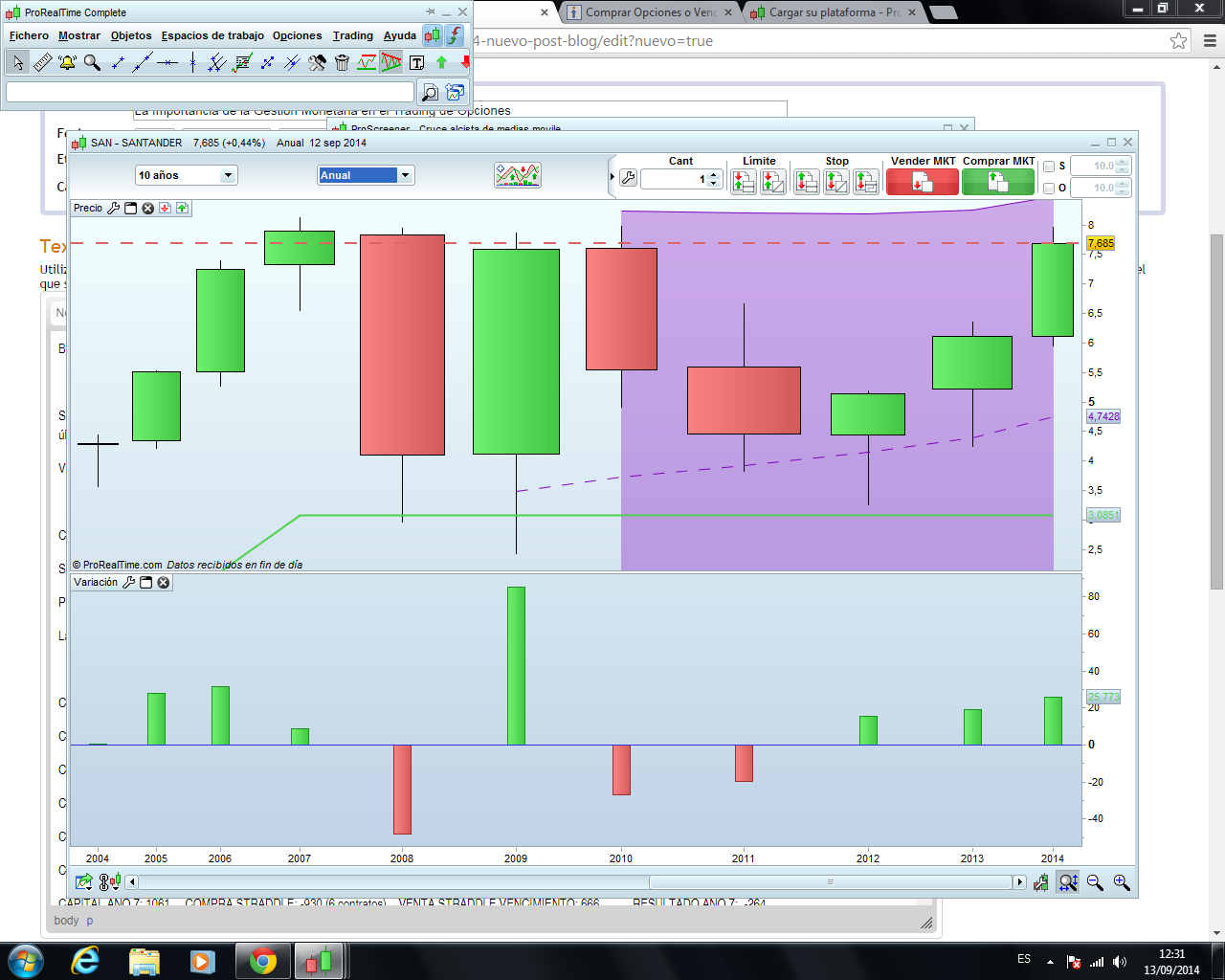Open the indicators button in chart toolbar

(x=518, y=175)
